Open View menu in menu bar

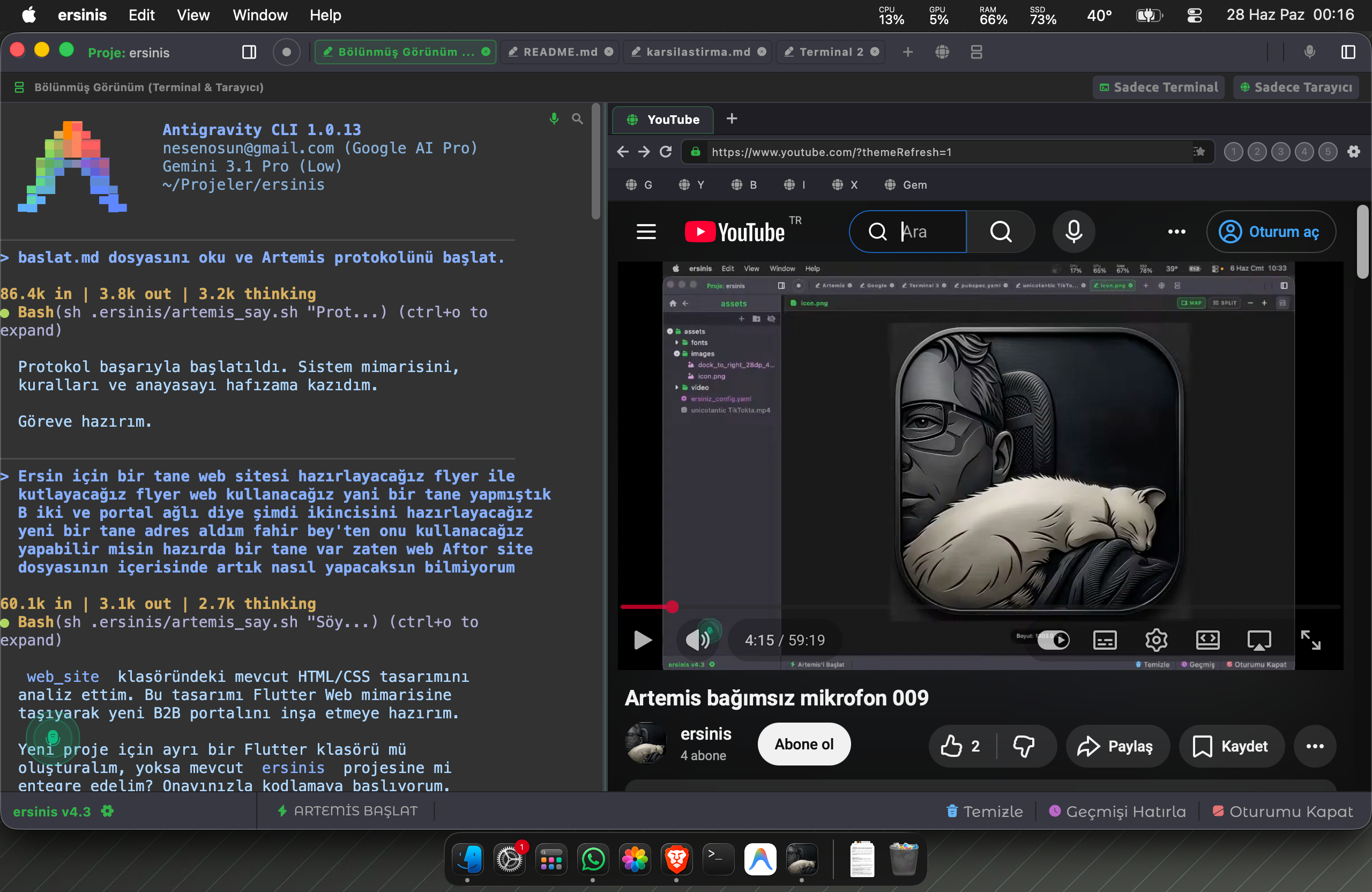coord(193,15)
